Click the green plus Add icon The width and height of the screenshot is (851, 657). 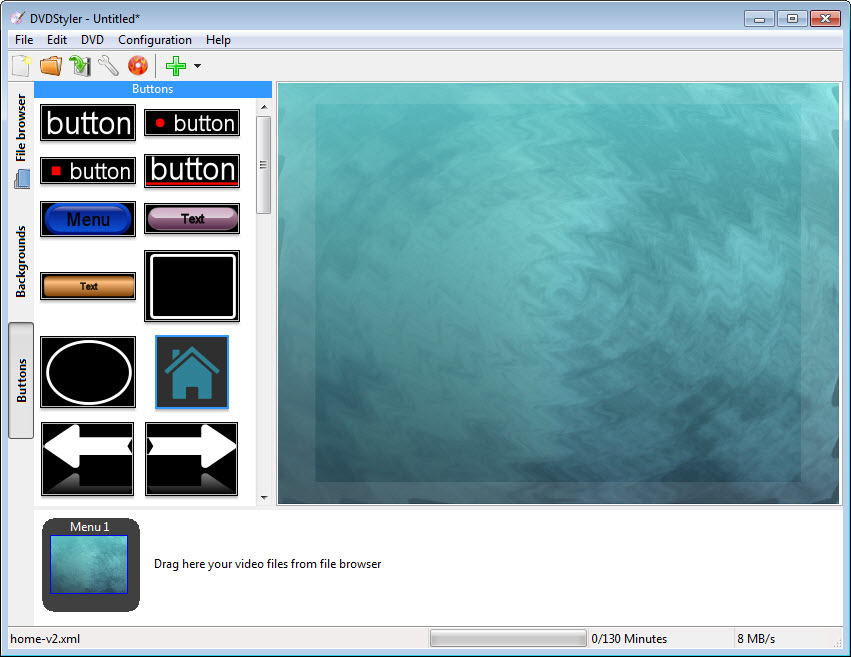click(x=176, y=66)
